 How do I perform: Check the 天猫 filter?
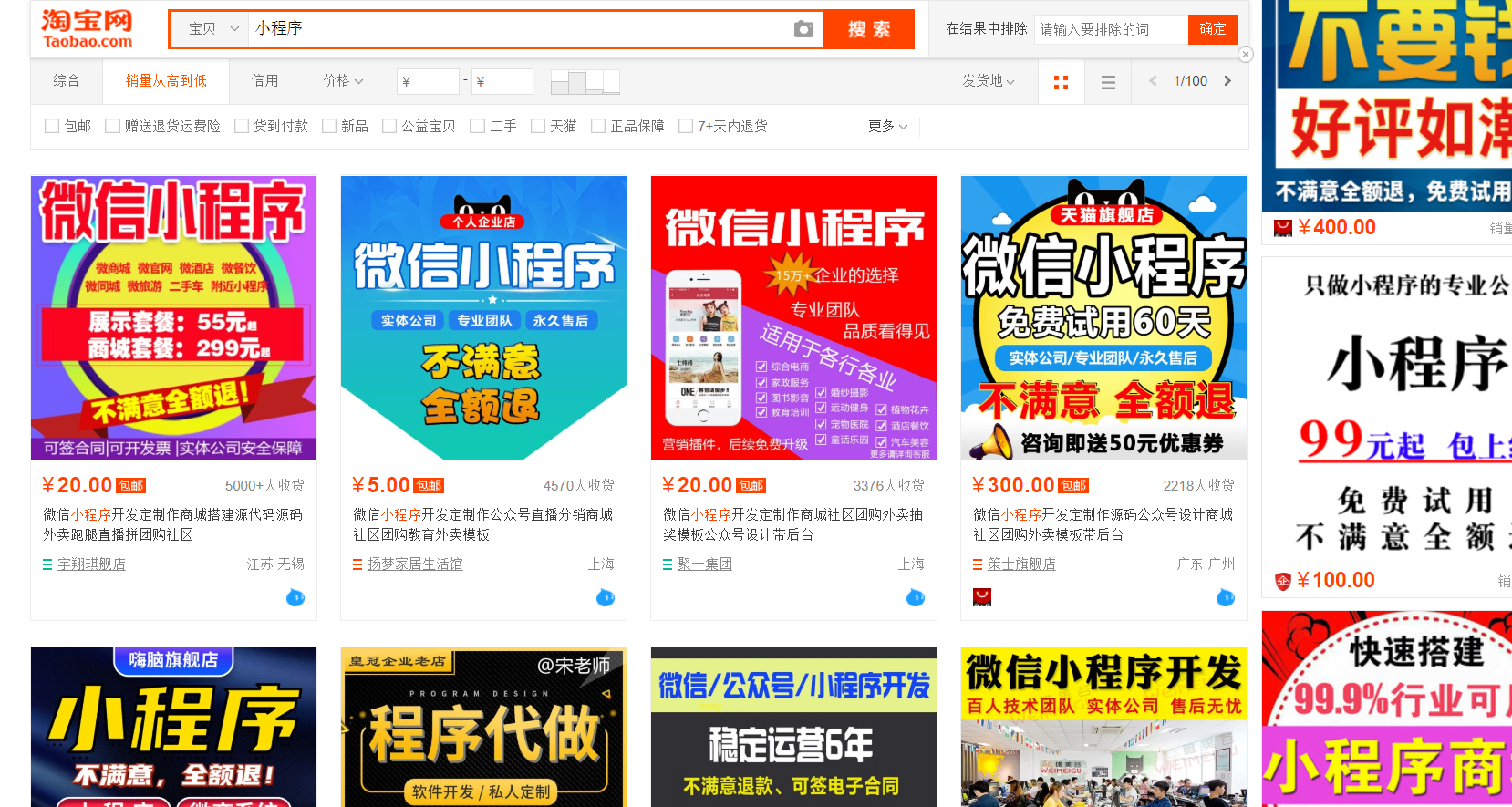538,126
